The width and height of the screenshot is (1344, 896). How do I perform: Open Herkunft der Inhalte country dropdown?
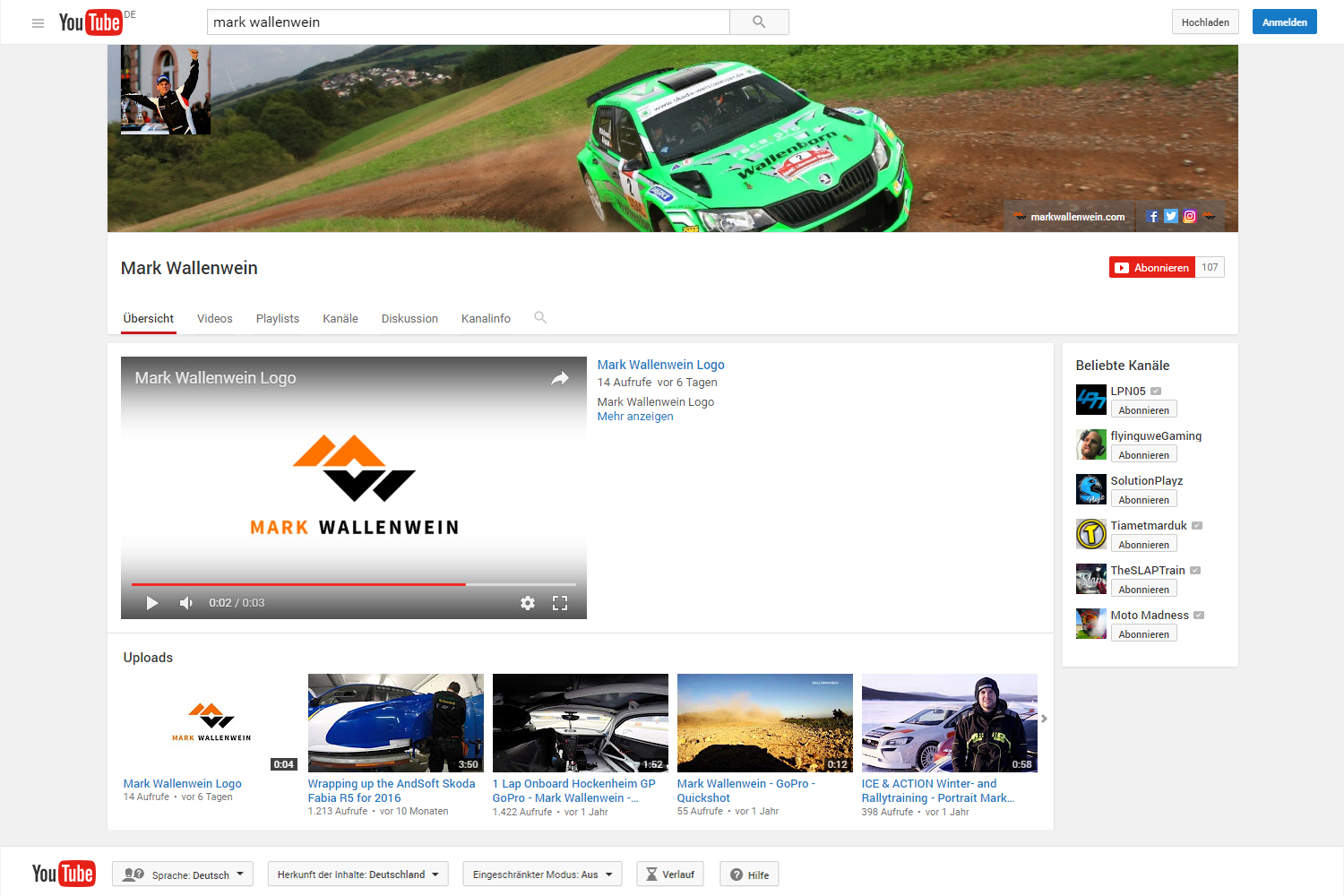tap(358, 874)
